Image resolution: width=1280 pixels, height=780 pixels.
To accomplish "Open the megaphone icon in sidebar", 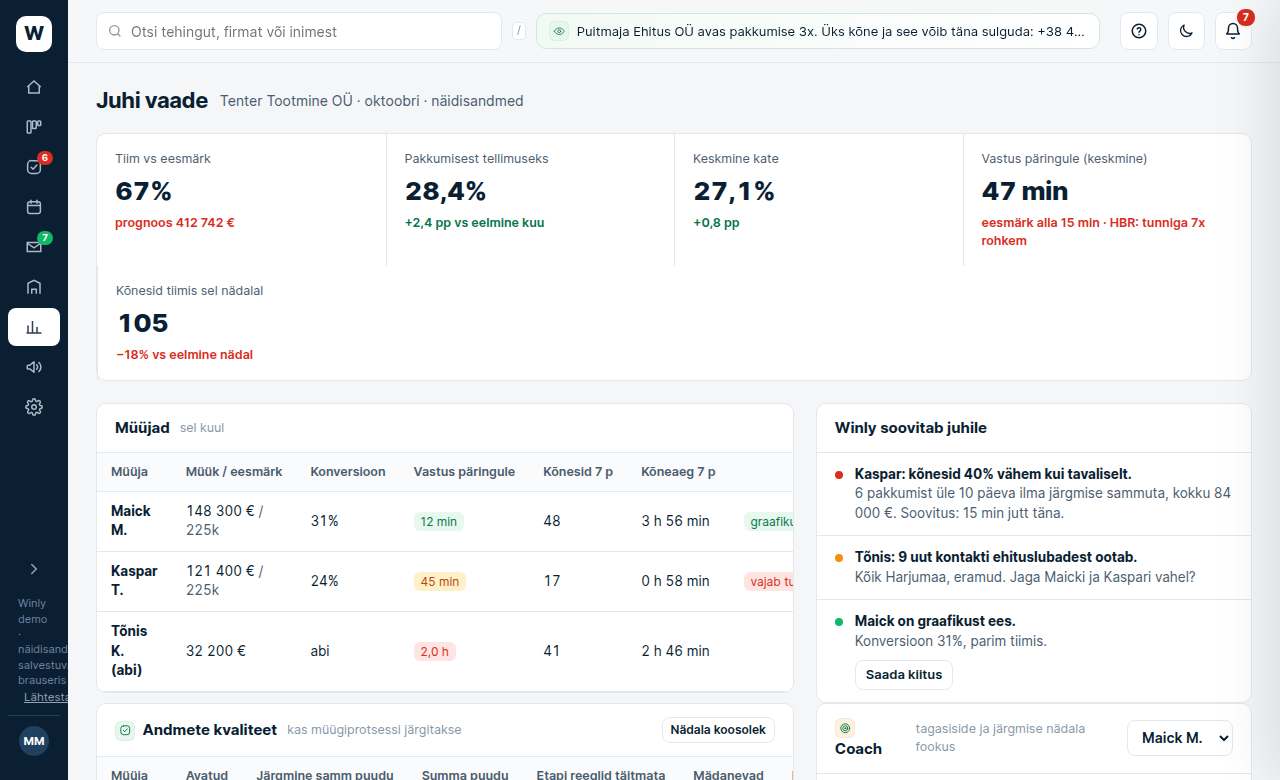I will tap(34, 367).
